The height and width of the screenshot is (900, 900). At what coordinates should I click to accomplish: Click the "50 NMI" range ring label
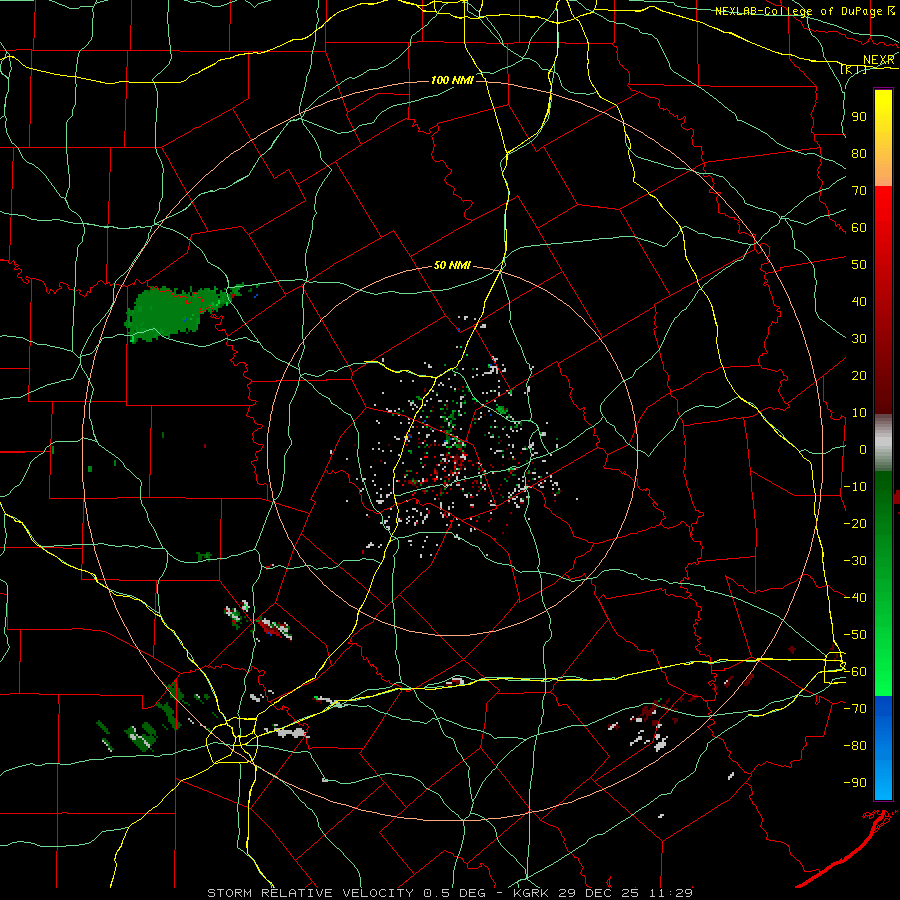[452, 265]
